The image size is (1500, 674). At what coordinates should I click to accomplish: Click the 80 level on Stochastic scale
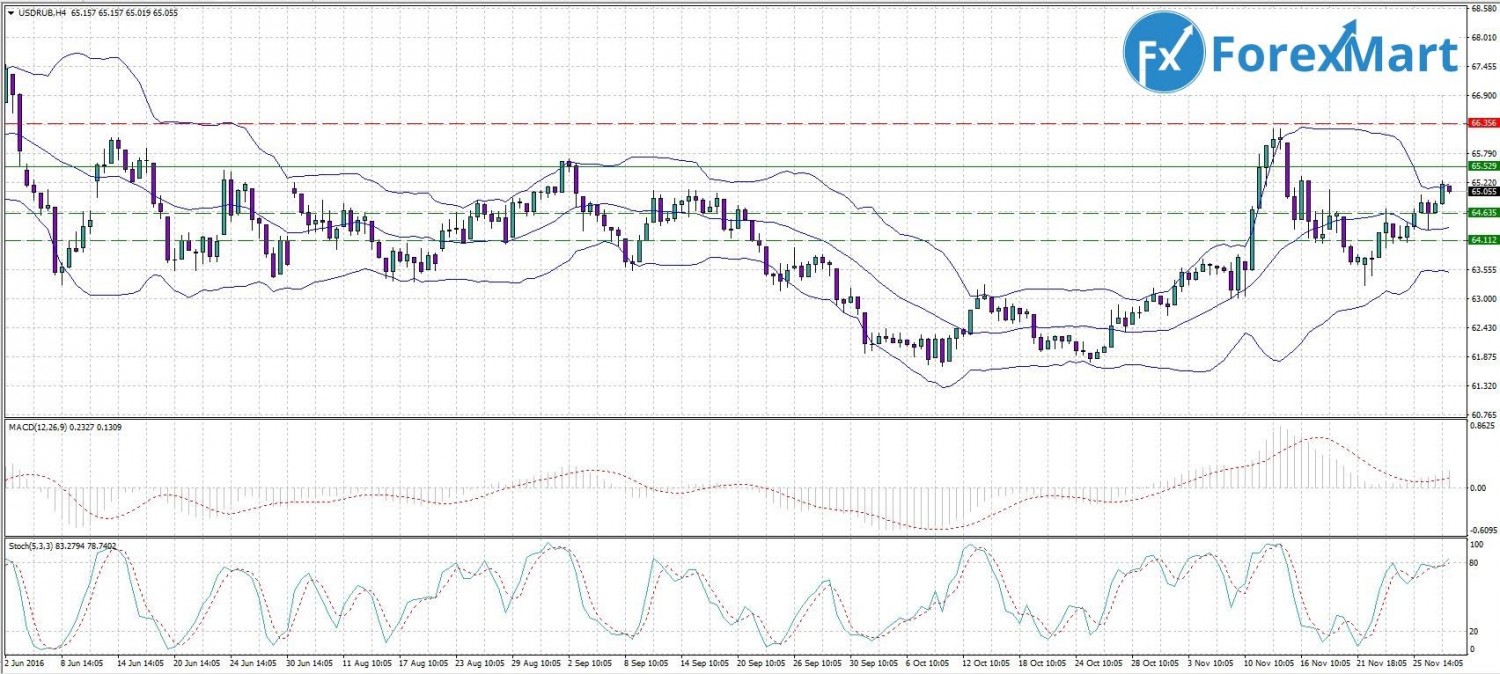1474,564
